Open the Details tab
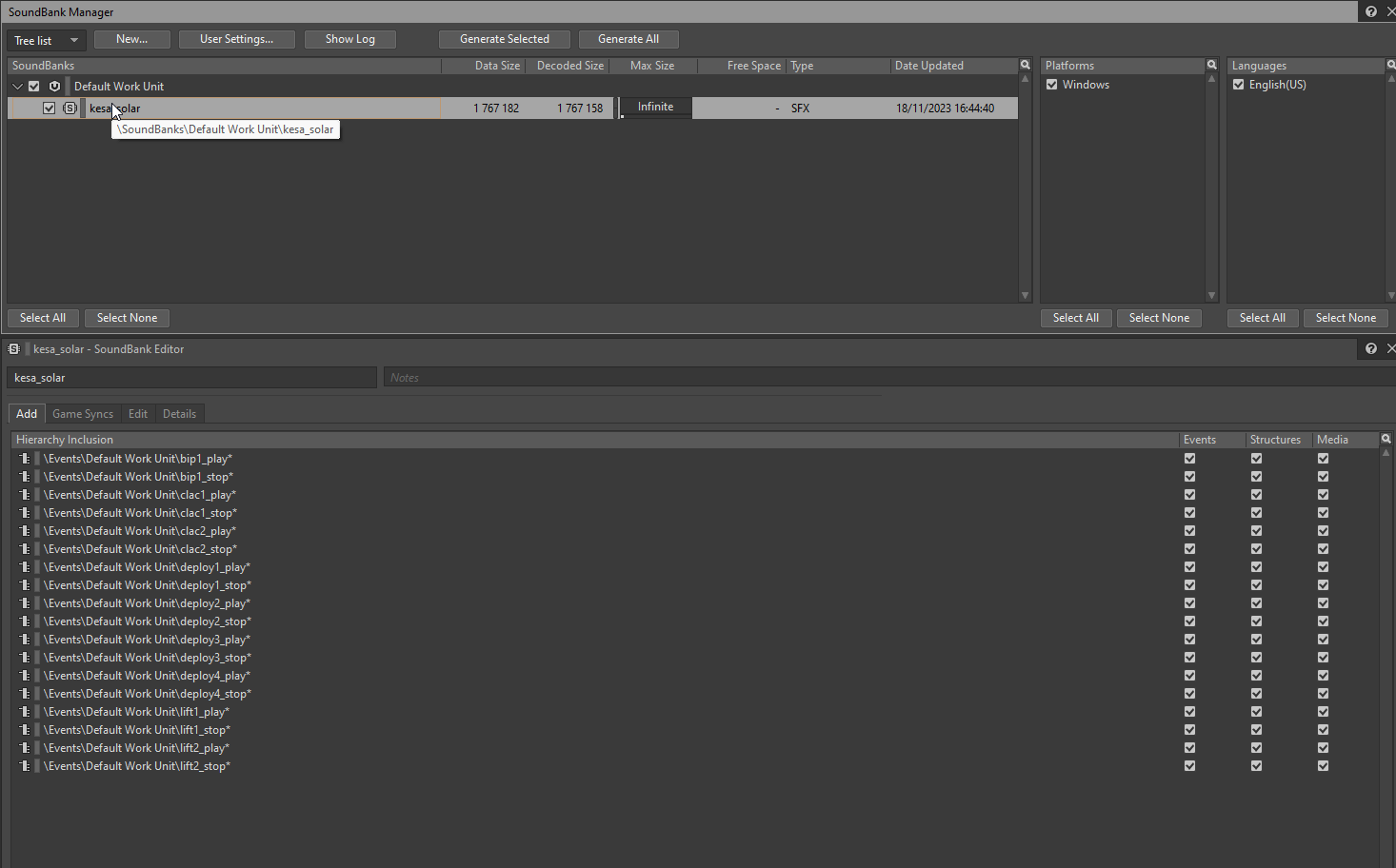This screenshot has width=1396, height=868. click(179, 414)
